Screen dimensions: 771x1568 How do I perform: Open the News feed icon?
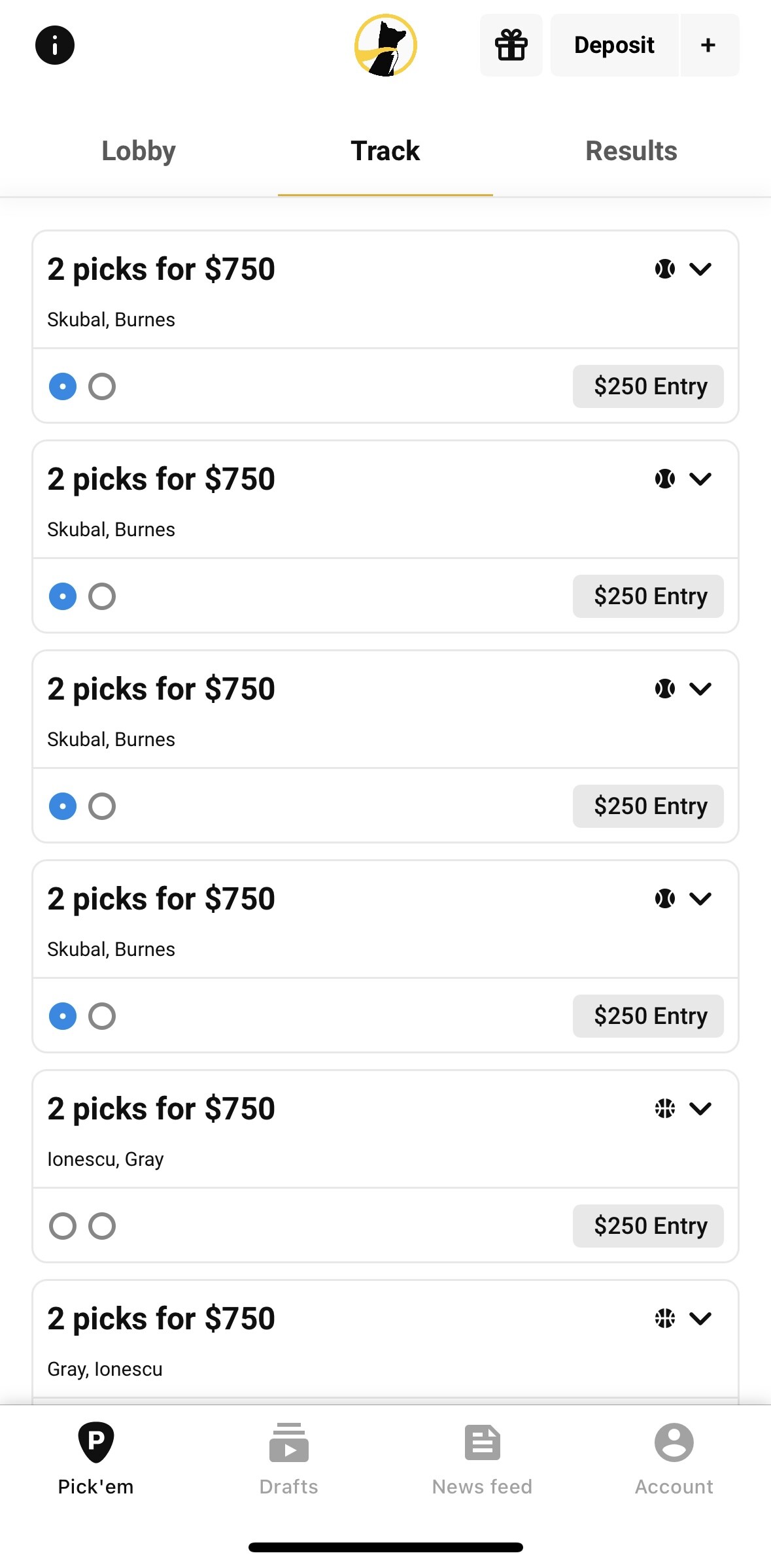point(482,1442)
